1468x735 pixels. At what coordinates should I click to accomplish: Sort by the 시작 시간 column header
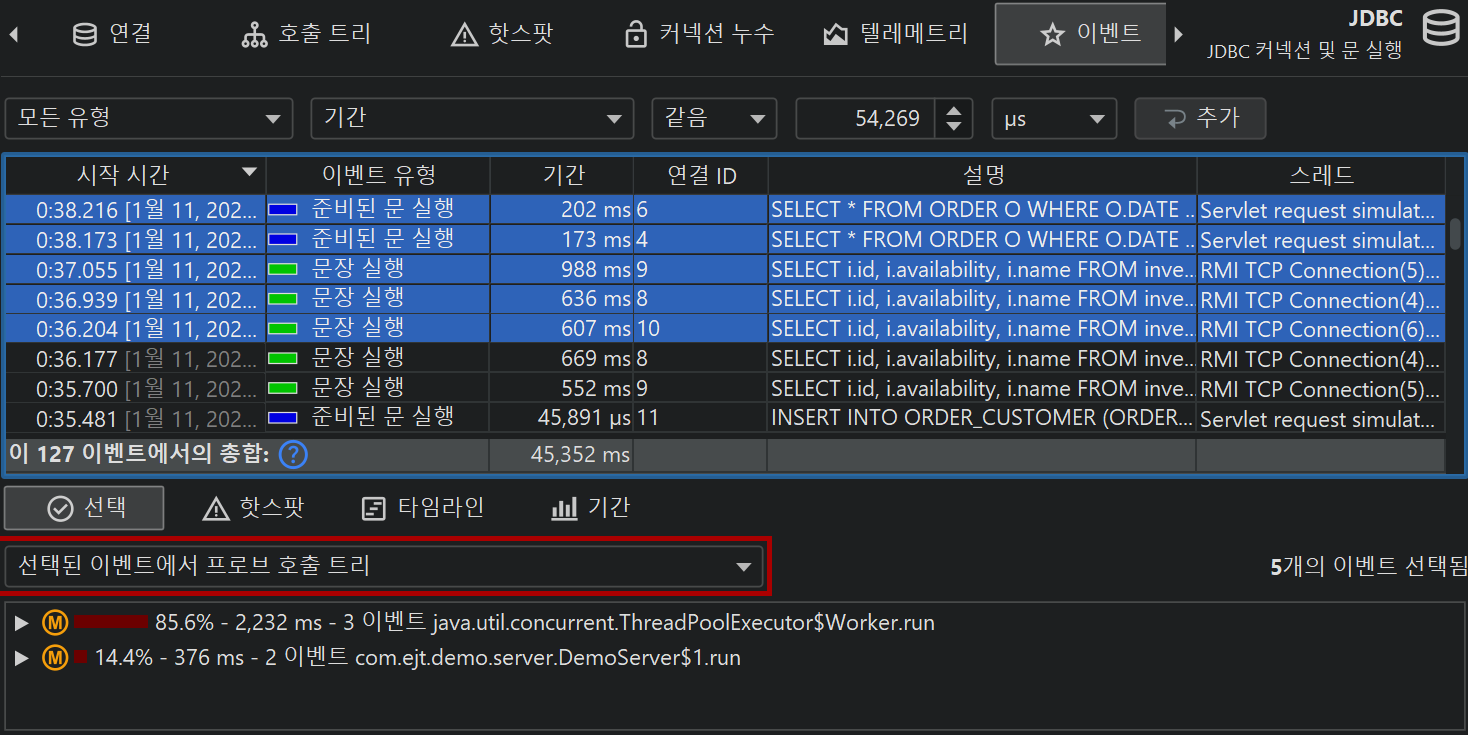pos(135,175)
